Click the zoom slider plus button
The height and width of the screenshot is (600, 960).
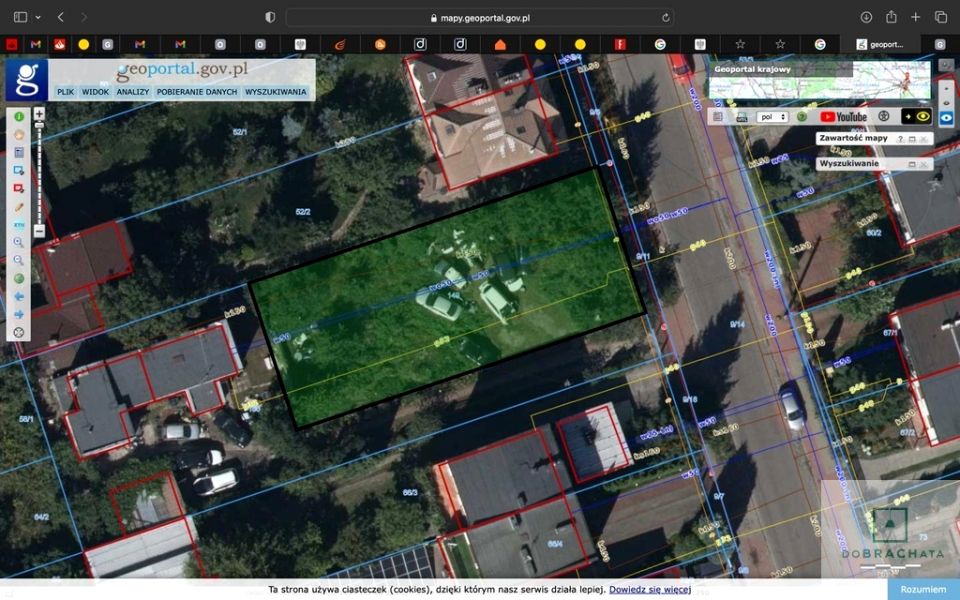coord(39,114)
